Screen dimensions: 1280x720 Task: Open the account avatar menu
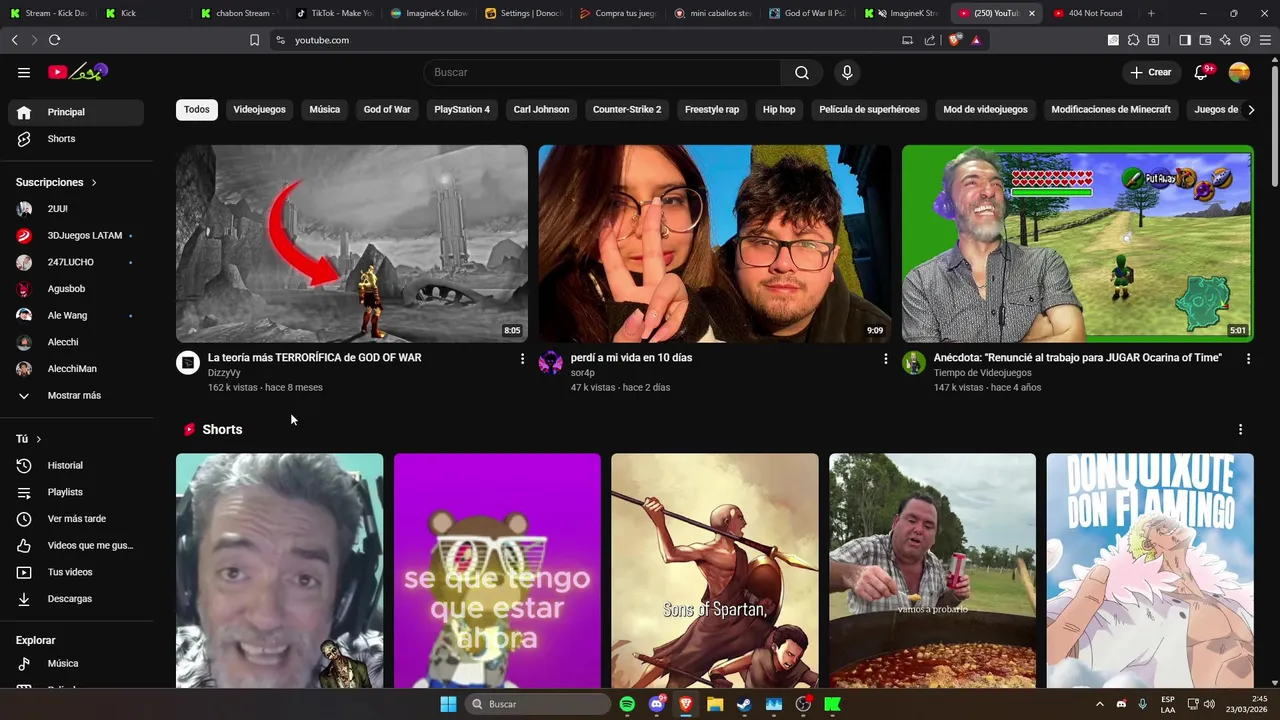click(1239, 72)
